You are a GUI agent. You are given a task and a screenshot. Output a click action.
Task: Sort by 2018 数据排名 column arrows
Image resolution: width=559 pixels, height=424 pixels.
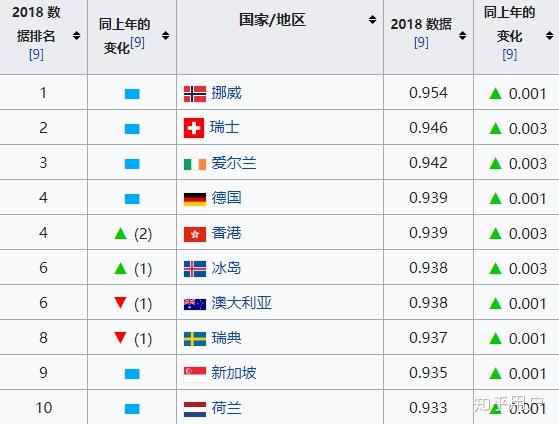[x=76, y=36]
